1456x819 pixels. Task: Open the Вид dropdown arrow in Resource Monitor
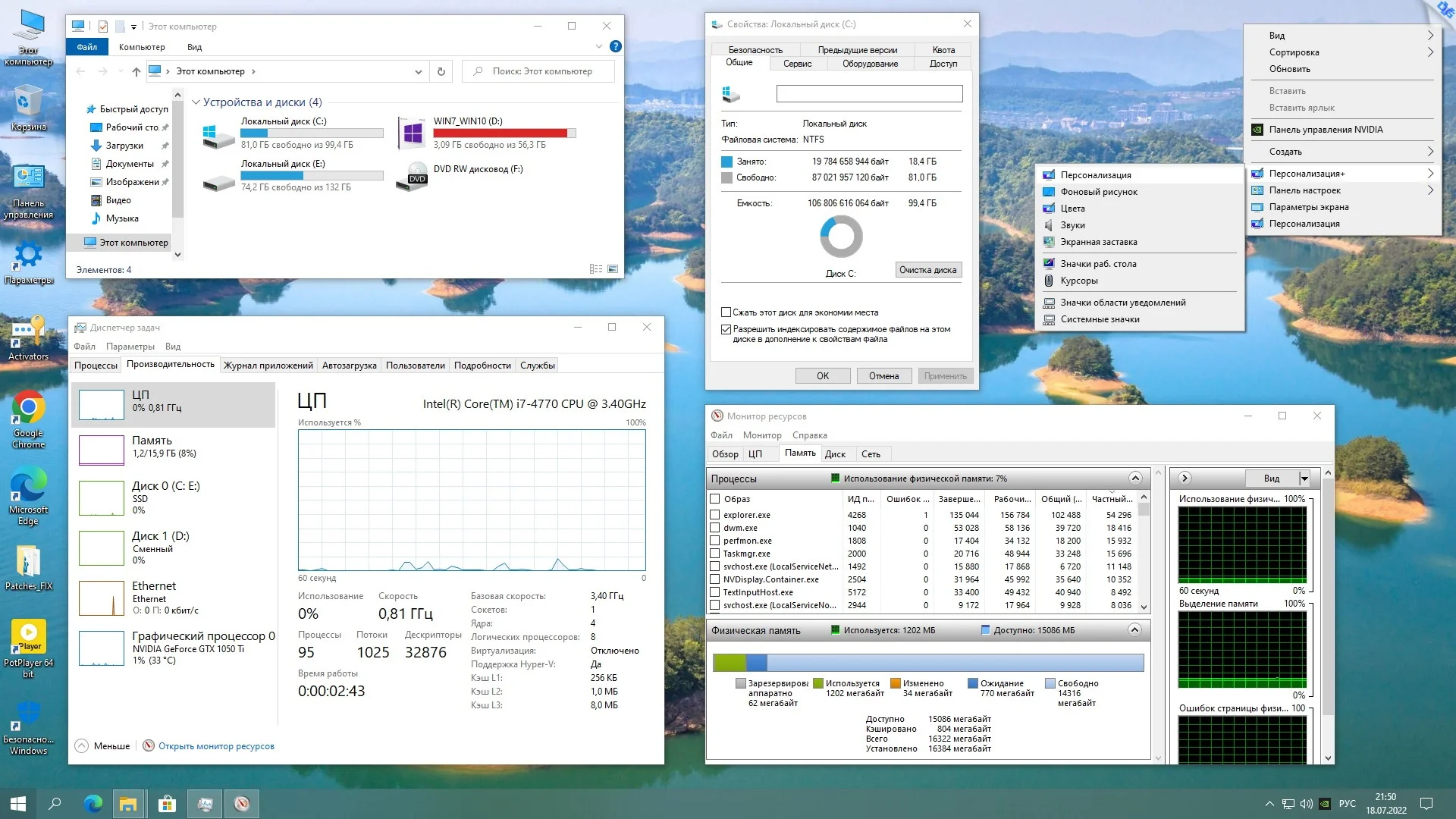[1304, 479]
